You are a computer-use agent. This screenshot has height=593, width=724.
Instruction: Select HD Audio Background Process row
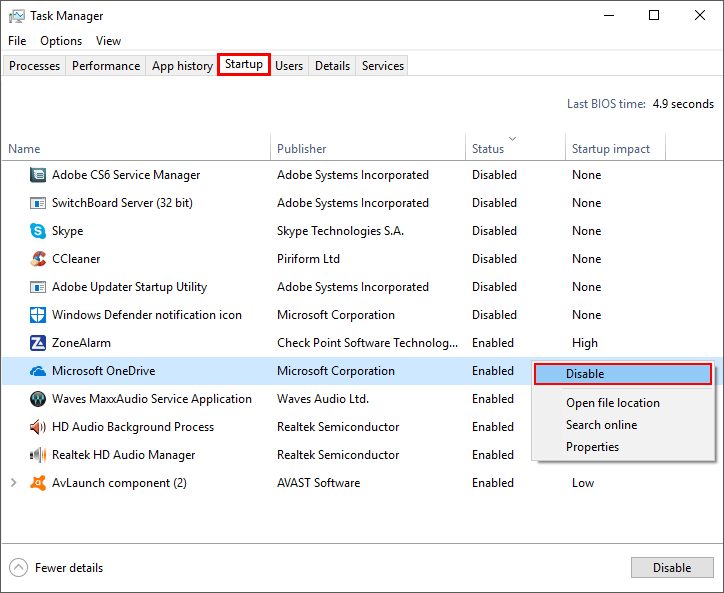tap(133, 427)
